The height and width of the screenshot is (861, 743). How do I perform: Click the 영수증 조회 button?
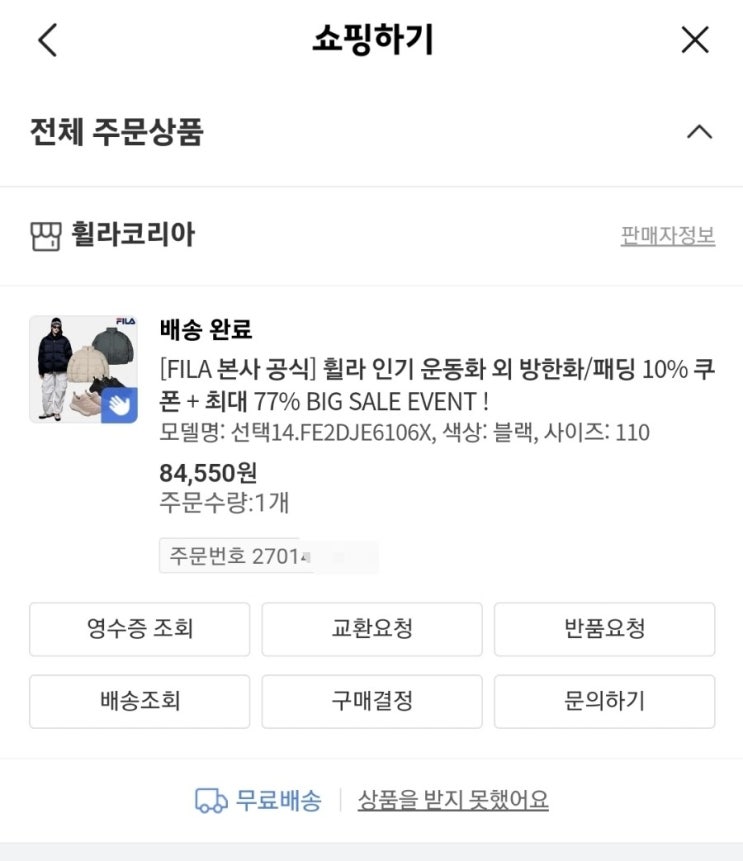[139, 629]
